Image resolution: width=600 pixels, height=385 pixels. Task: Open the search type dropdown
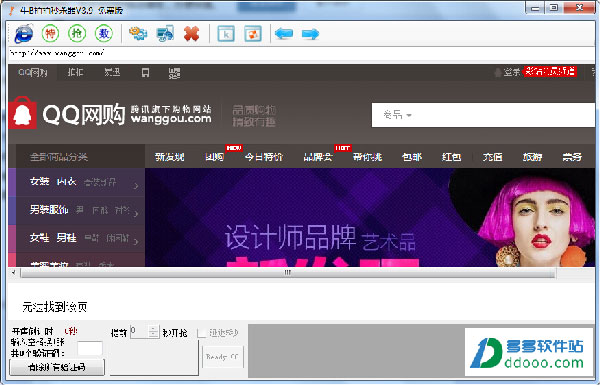point(398,115)
